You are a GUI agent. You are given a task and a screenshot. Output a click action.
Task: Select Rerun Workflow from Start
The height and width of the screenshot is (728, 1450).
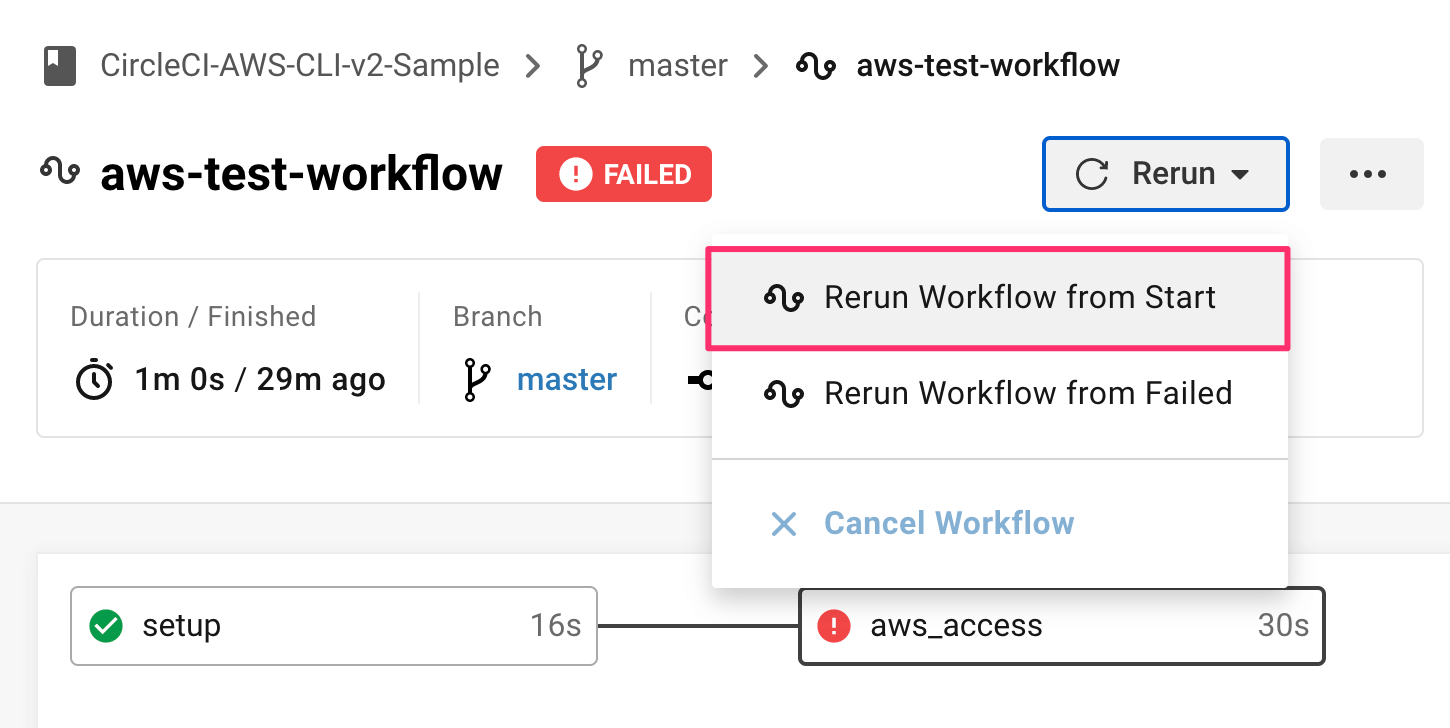pos(1018,298)
